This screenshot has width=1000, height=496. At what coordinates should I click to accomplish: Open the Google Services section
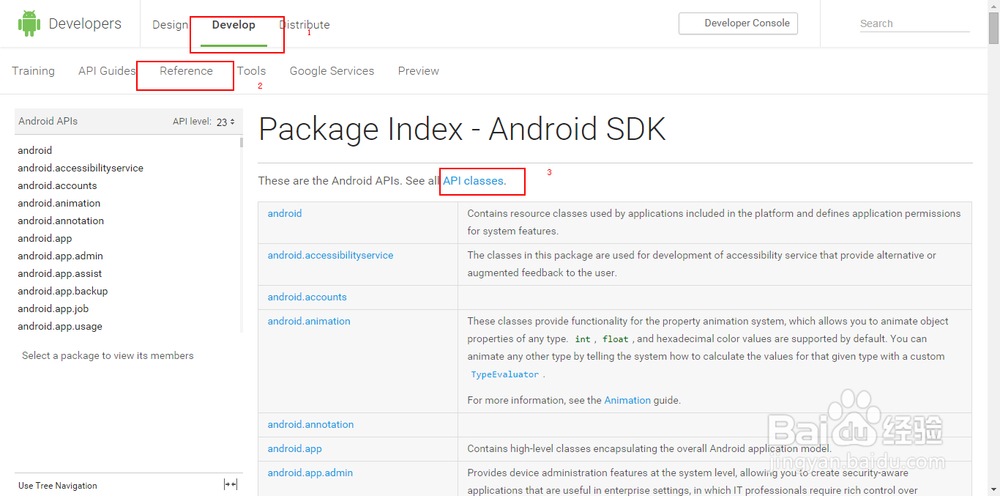point(331,71)
